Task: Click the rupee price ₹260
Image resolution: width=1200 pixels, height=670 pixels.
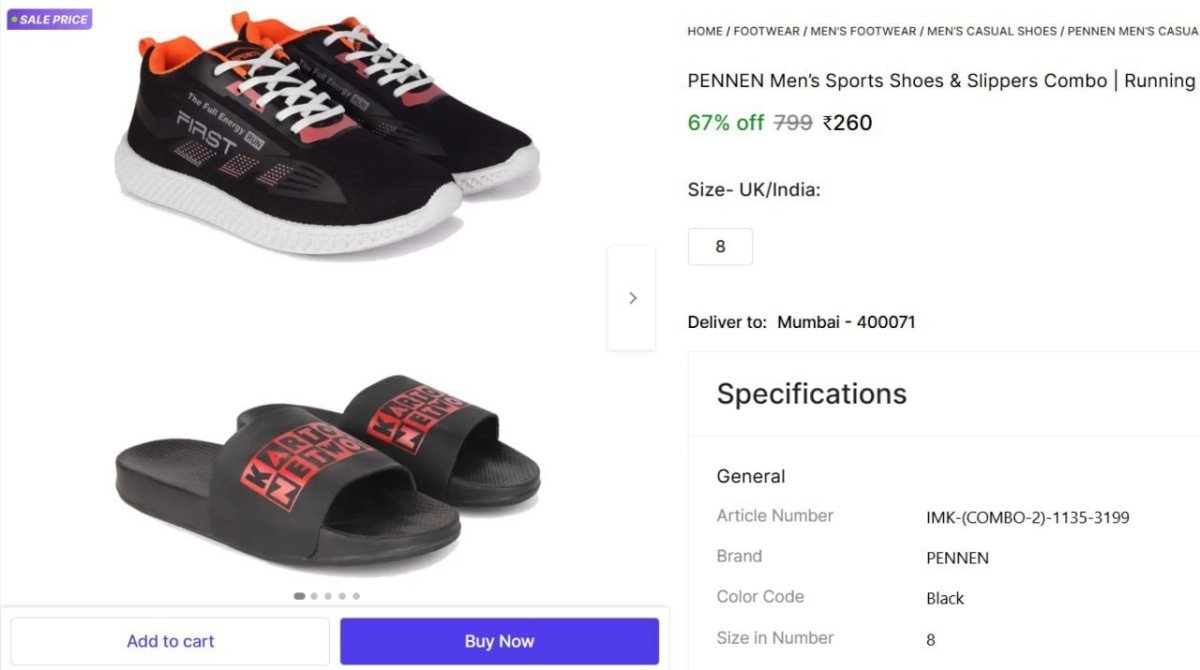Action: (849, 122)
